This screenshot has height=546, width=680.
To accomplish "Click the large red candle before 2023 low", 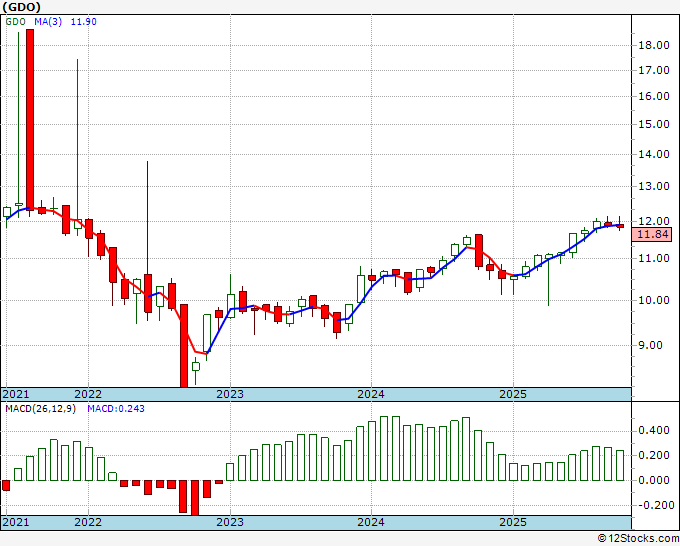I will (184, 346).
